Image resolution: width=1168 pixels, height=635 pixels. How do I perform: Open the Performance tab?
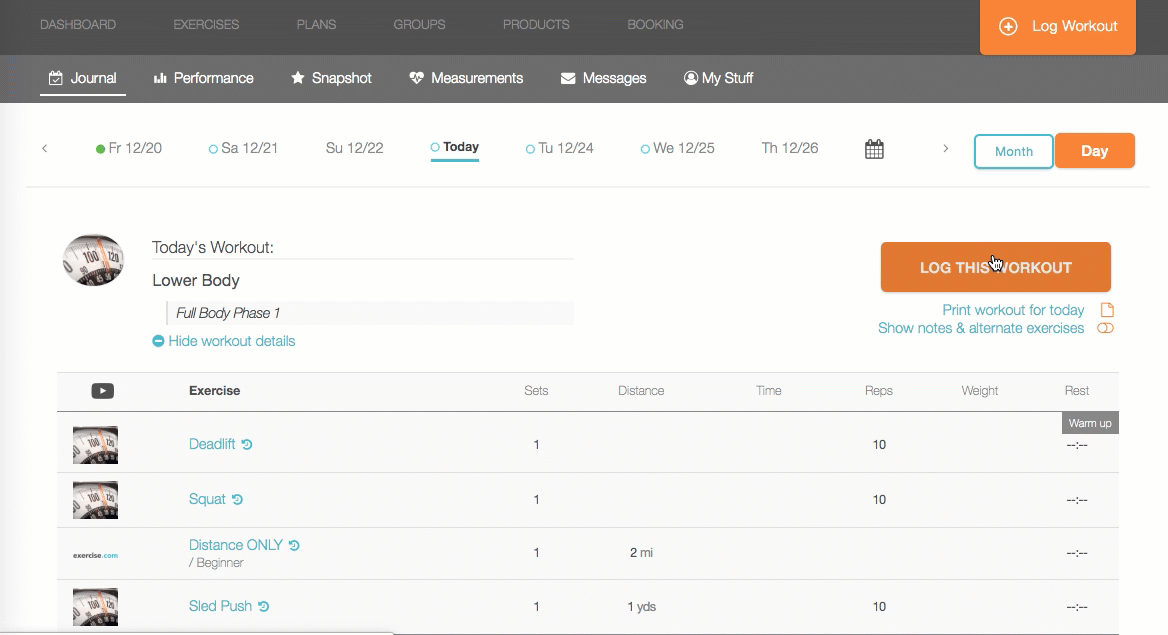tap(203, 78)
